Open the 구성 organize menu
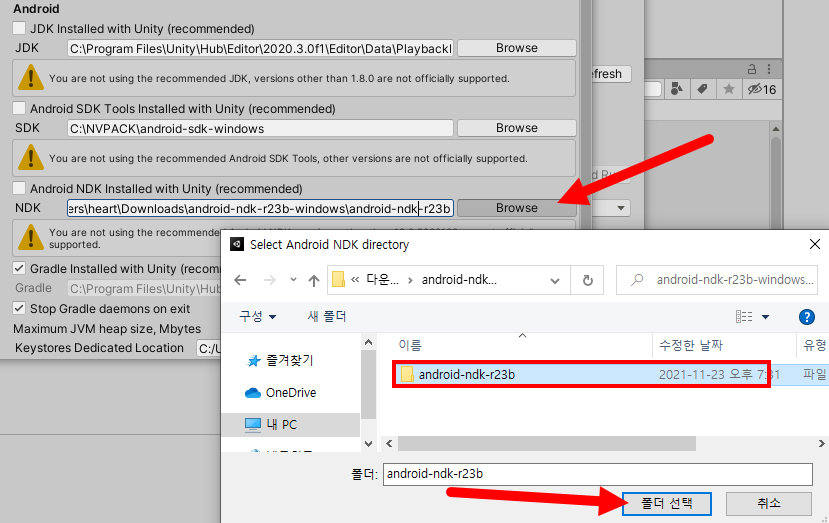Viewport: 829px width, 523px height. point(257,316)
